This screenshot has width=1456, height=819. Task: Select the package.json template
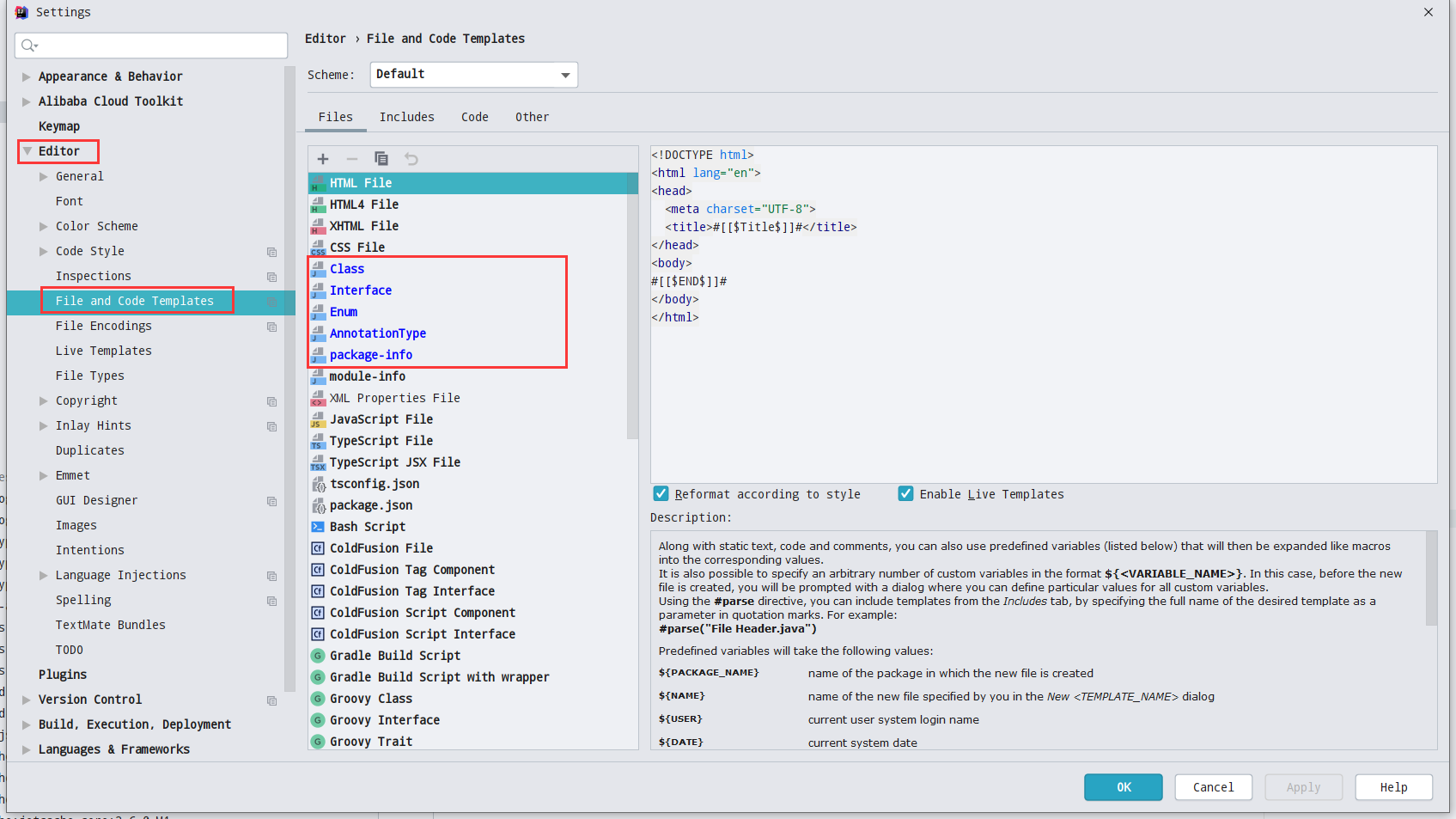pyautogui.click(x=371, y=505)
